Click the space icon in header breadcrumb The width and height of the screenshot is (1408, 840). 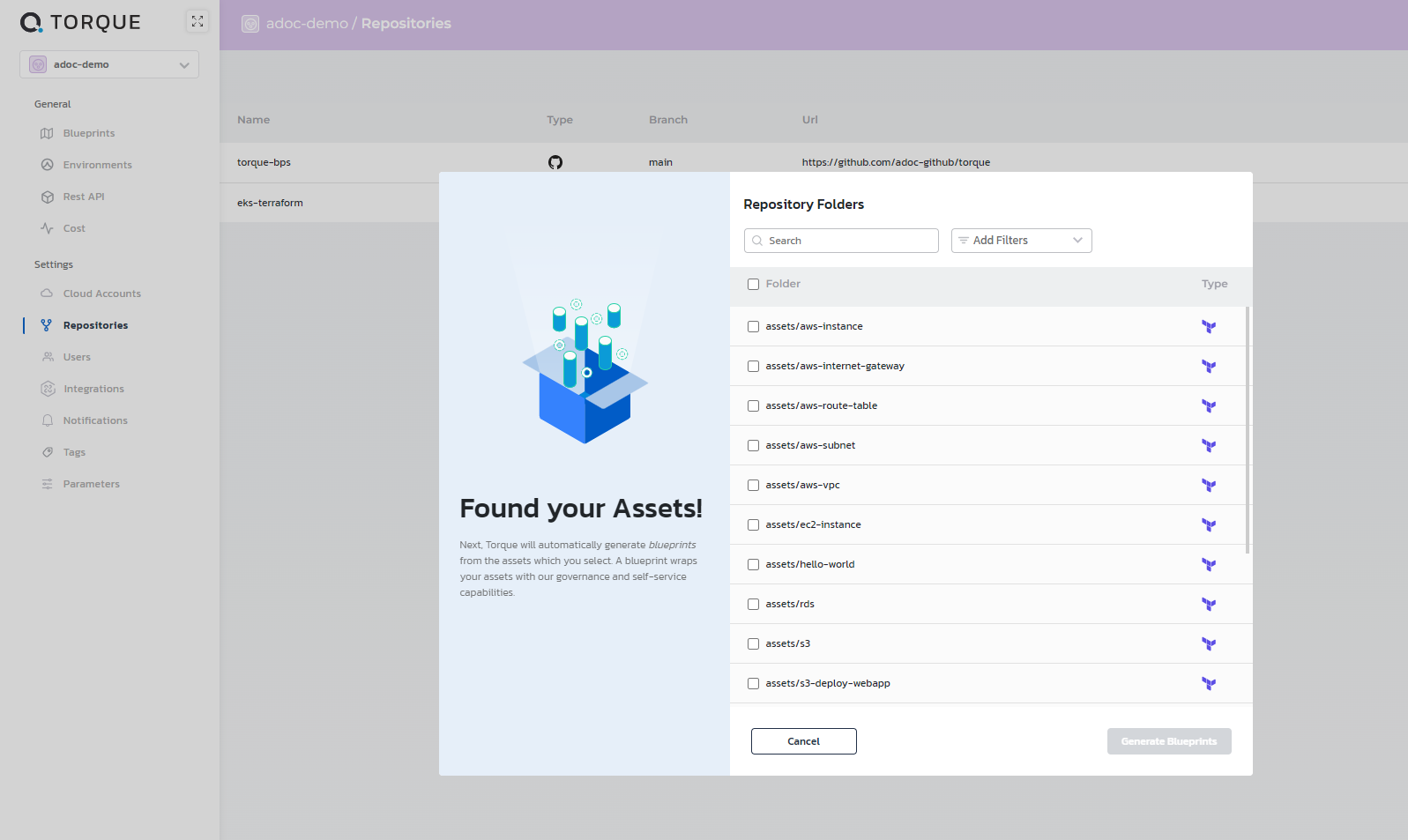(250, 24)
